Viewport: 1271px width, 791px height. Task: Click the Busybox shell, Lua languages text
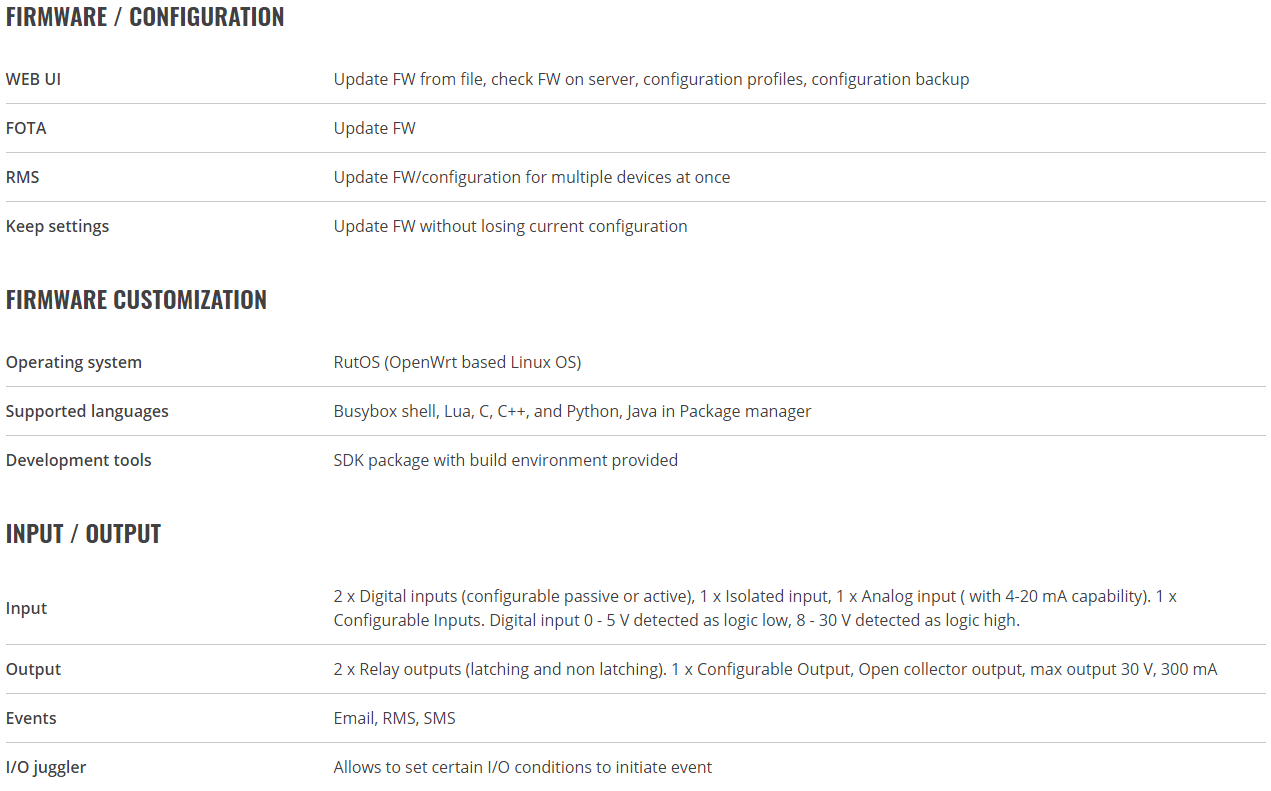[x=572, y=411]
